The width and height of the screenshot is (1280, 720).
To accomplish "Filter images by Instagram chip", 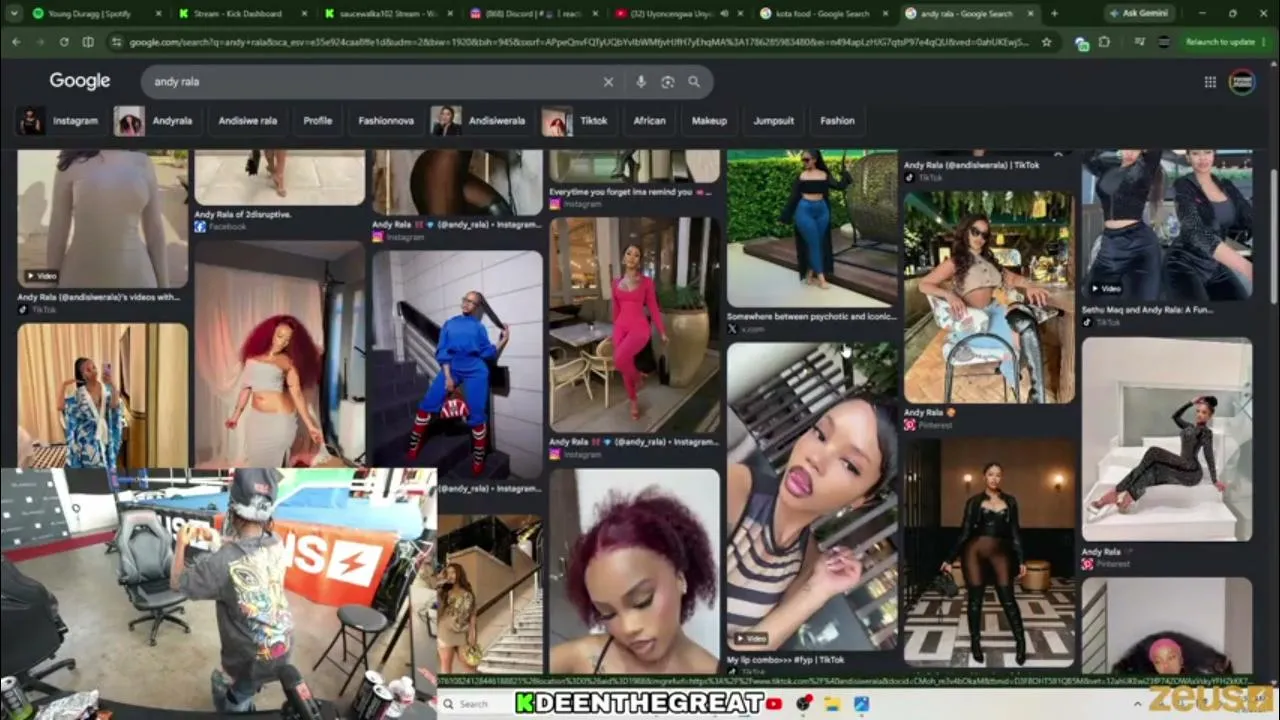I will [x=60, y=121].
